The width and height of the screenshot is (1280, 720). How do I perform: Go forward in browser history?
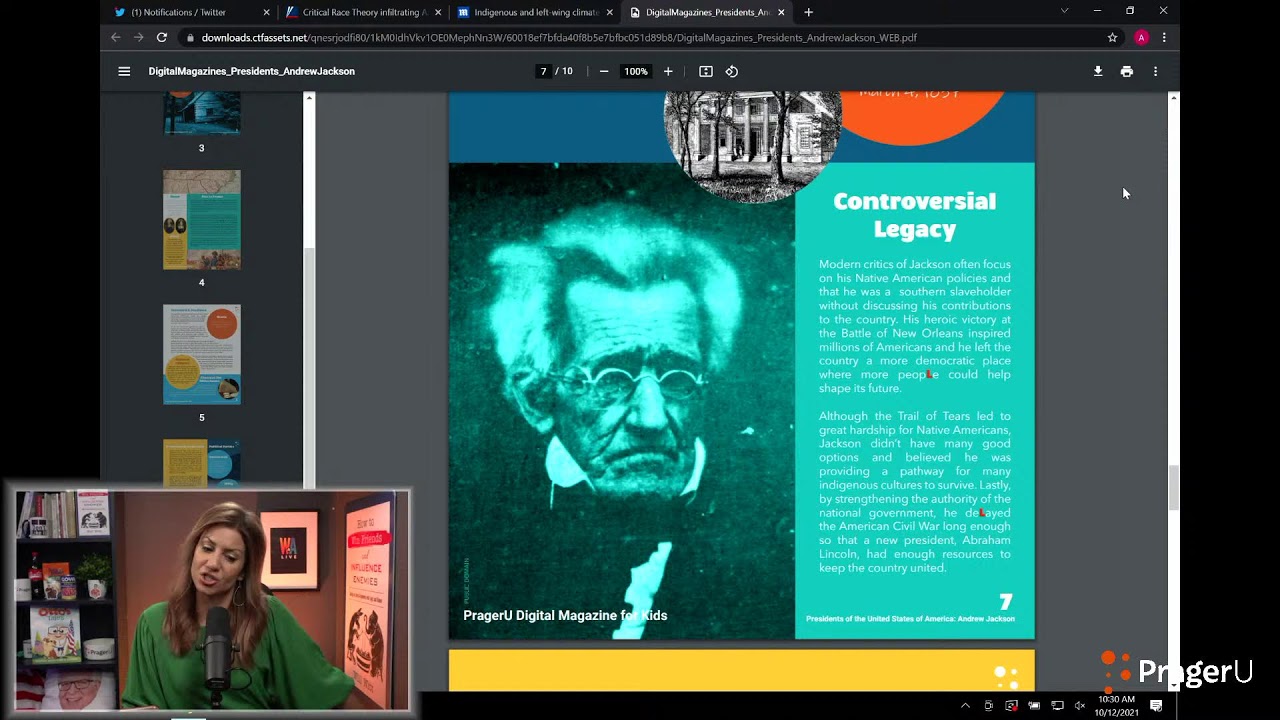click(x=139, y=38)
